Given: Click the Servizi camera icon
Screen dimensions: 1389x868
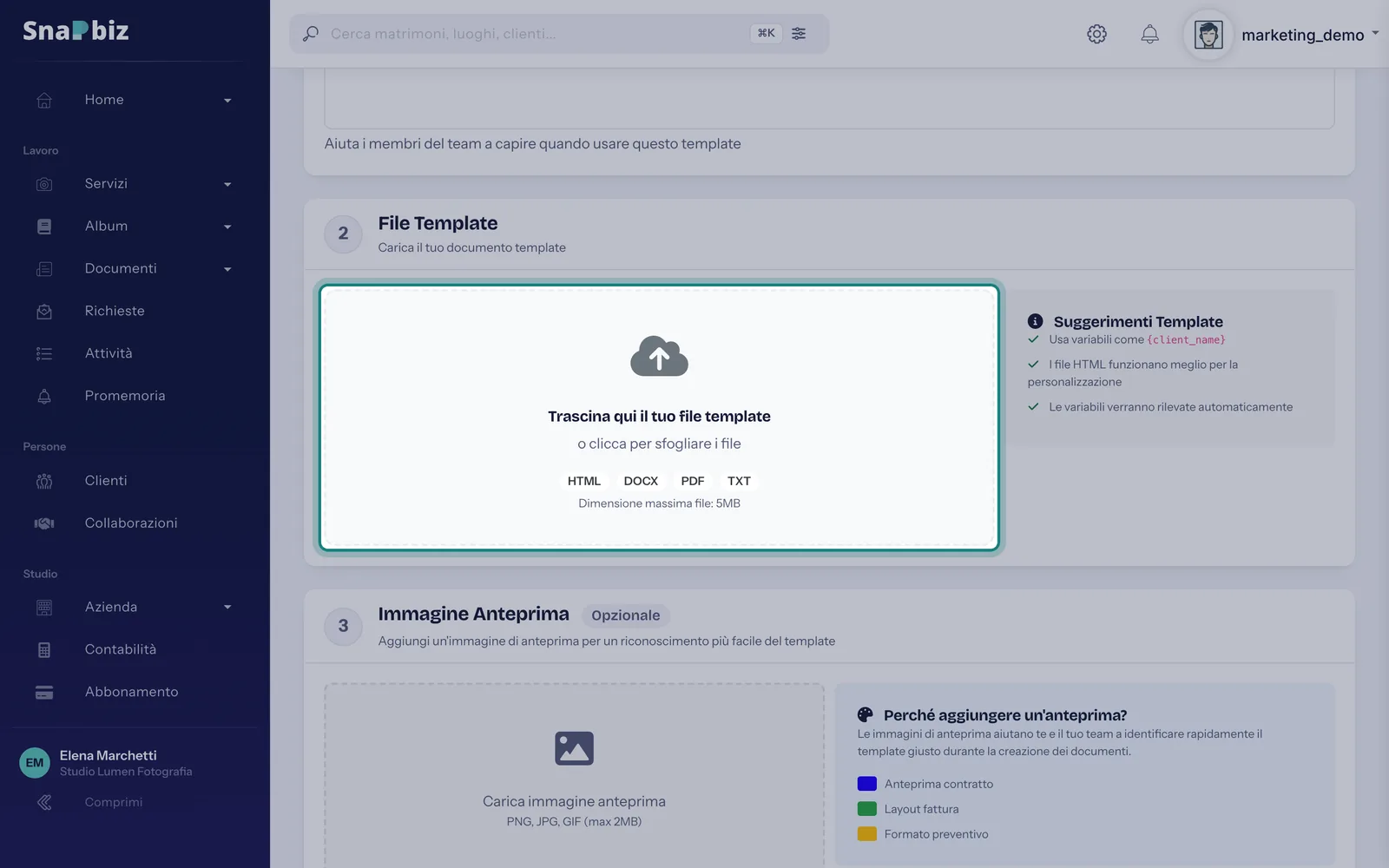Looking at the screenshot, I should click(x=44, y=184).
